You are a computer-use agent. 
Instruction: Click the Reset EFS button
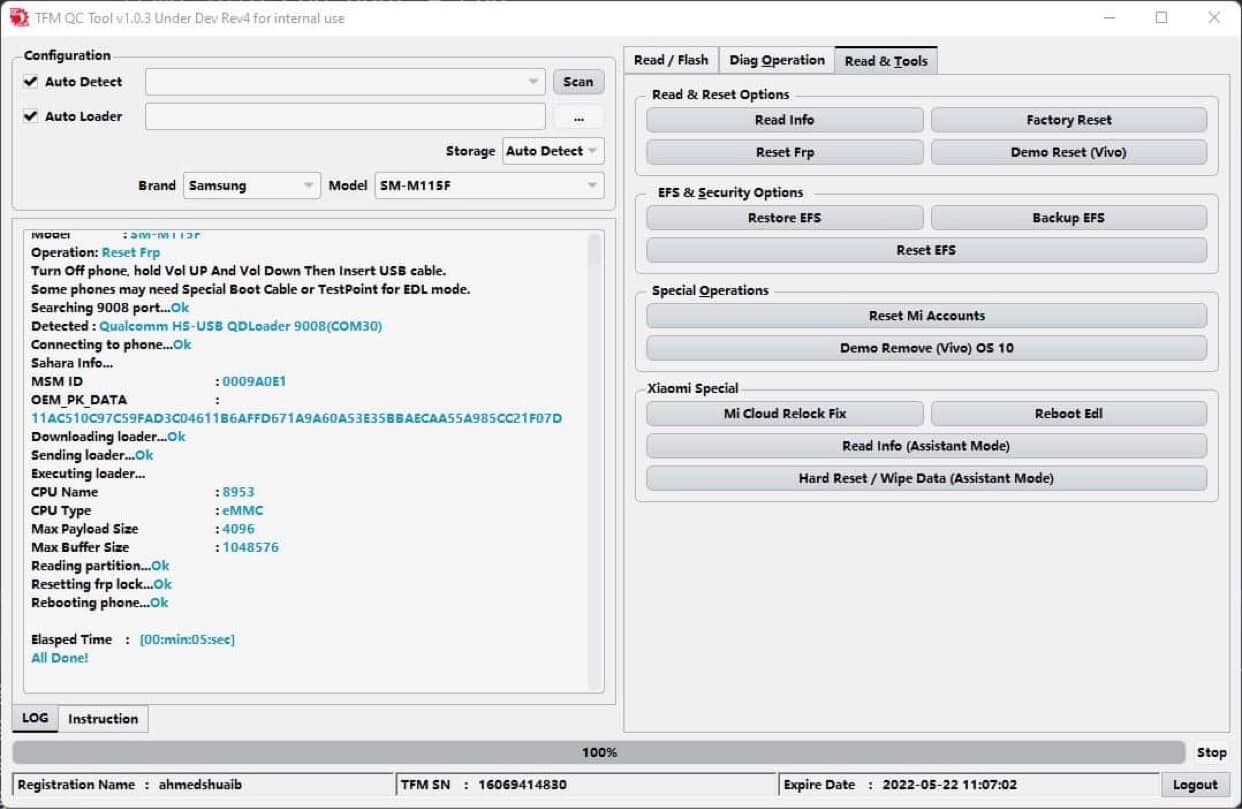pos(926,250)
